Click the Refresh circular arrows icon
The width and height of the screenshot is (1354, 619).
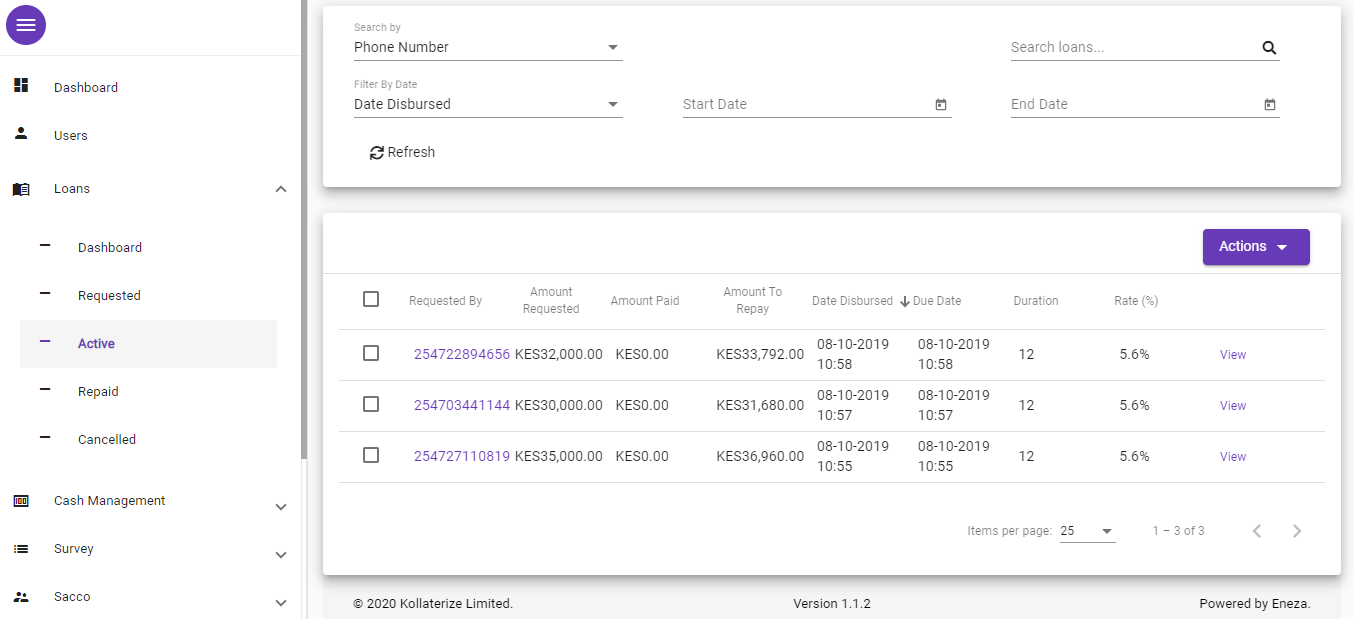pos(377,153)
